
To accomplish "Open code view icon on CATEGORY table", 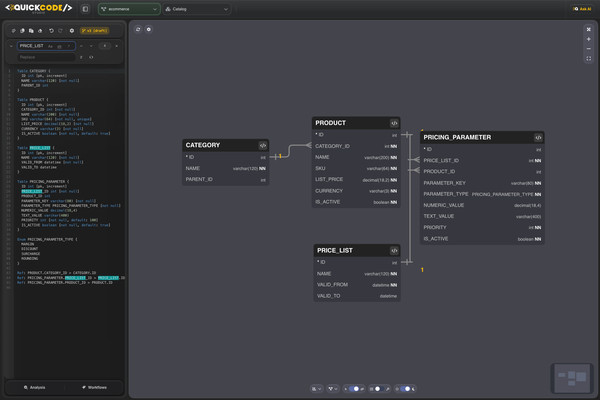I will [x=262, y=145].
